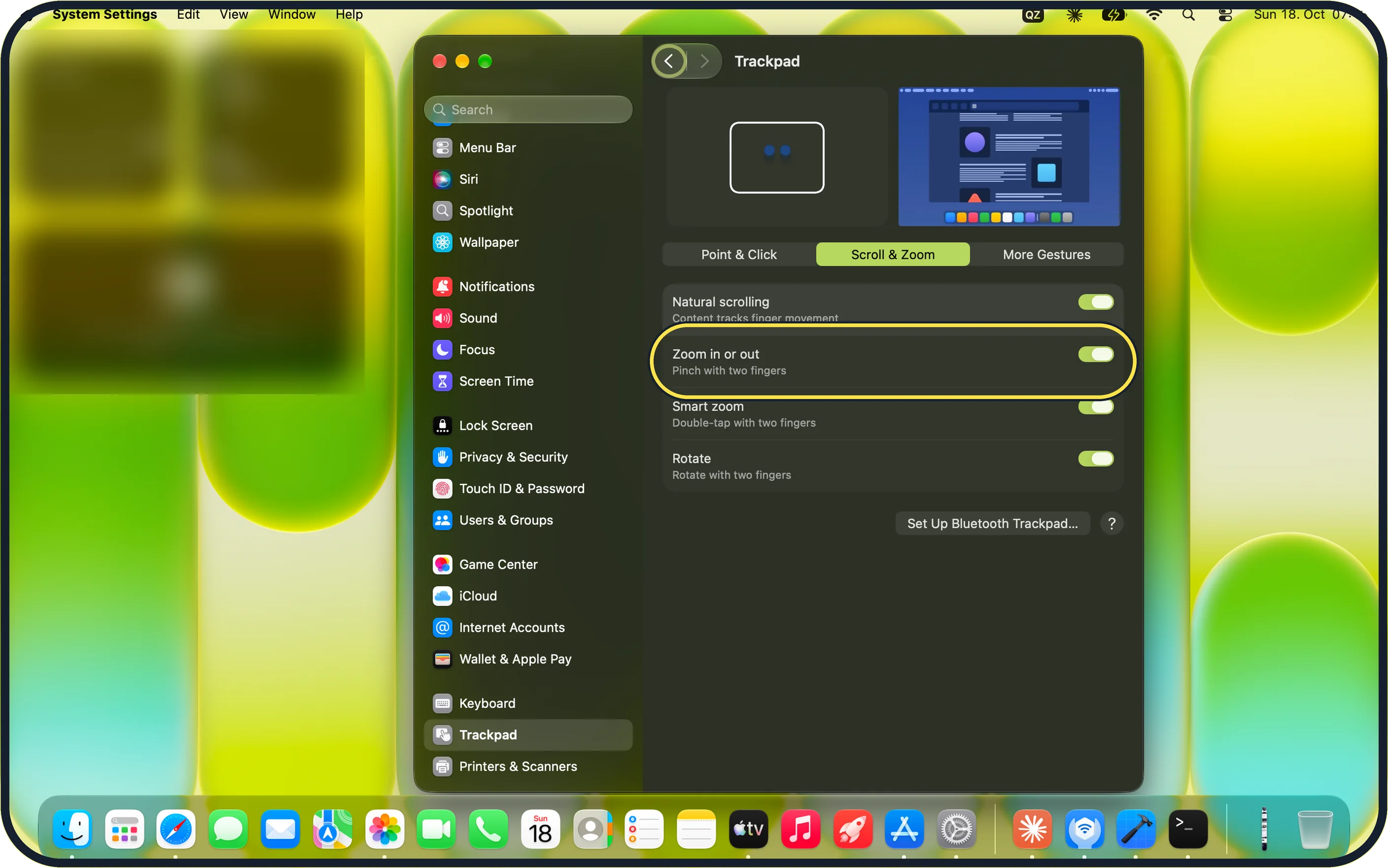Viewport: 1388px width, 868px height.
Task: Select Siri in the sidebar
Action: pos(528,179)
